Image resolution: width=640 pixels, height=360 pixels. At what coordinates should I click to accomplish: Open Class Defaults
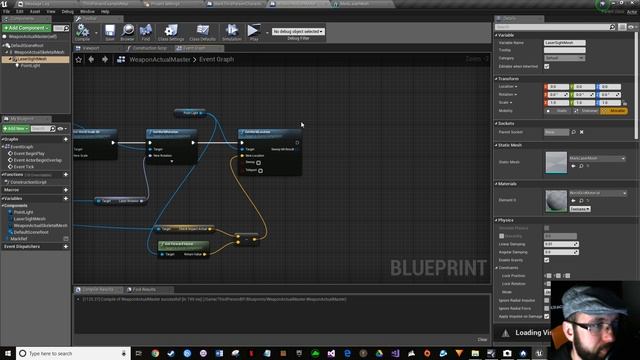coord(202,32)
